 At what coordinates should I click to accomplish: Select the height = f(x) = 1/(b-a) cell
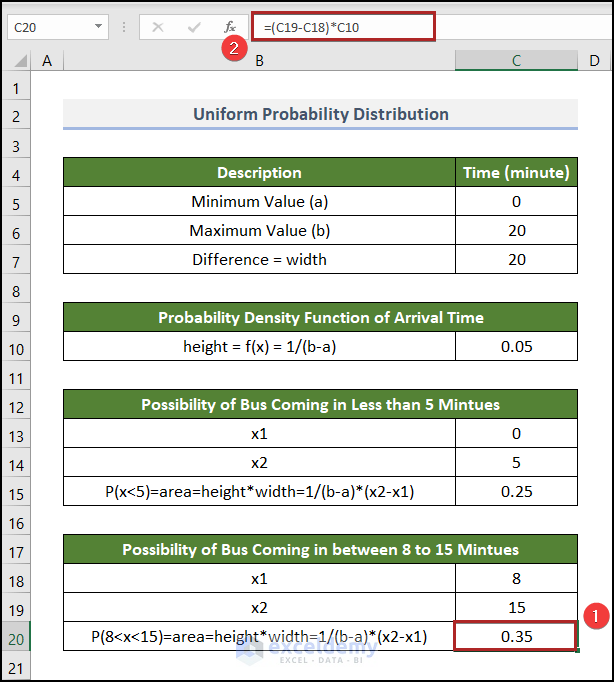(259, 347)
